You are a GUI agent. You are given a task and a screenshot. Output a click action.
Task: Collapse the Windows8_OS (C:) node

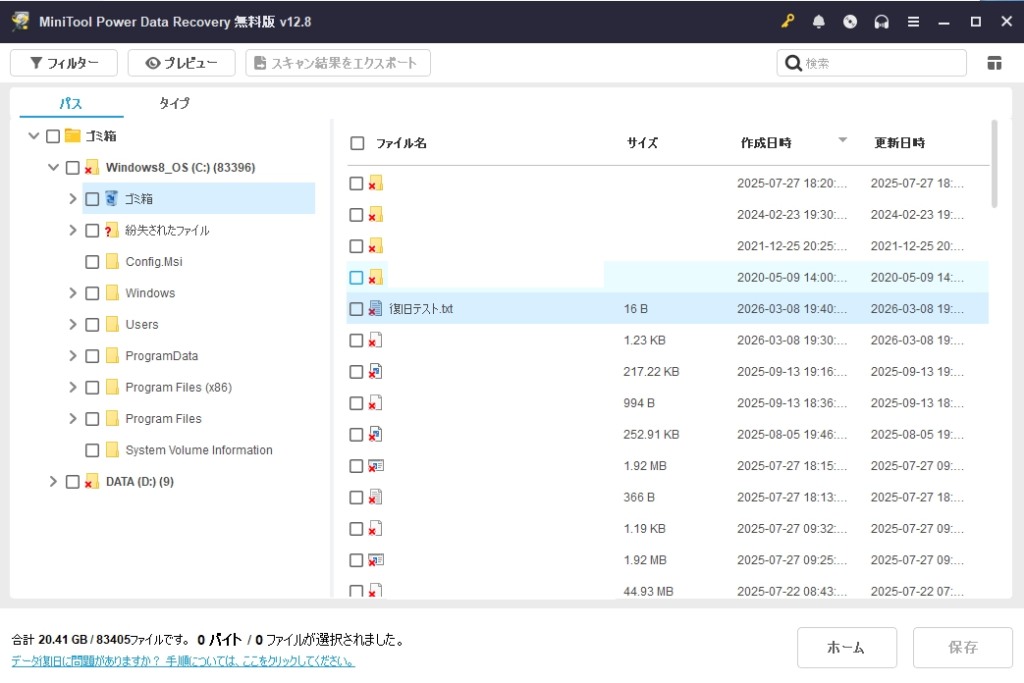[x=53, y=168]
